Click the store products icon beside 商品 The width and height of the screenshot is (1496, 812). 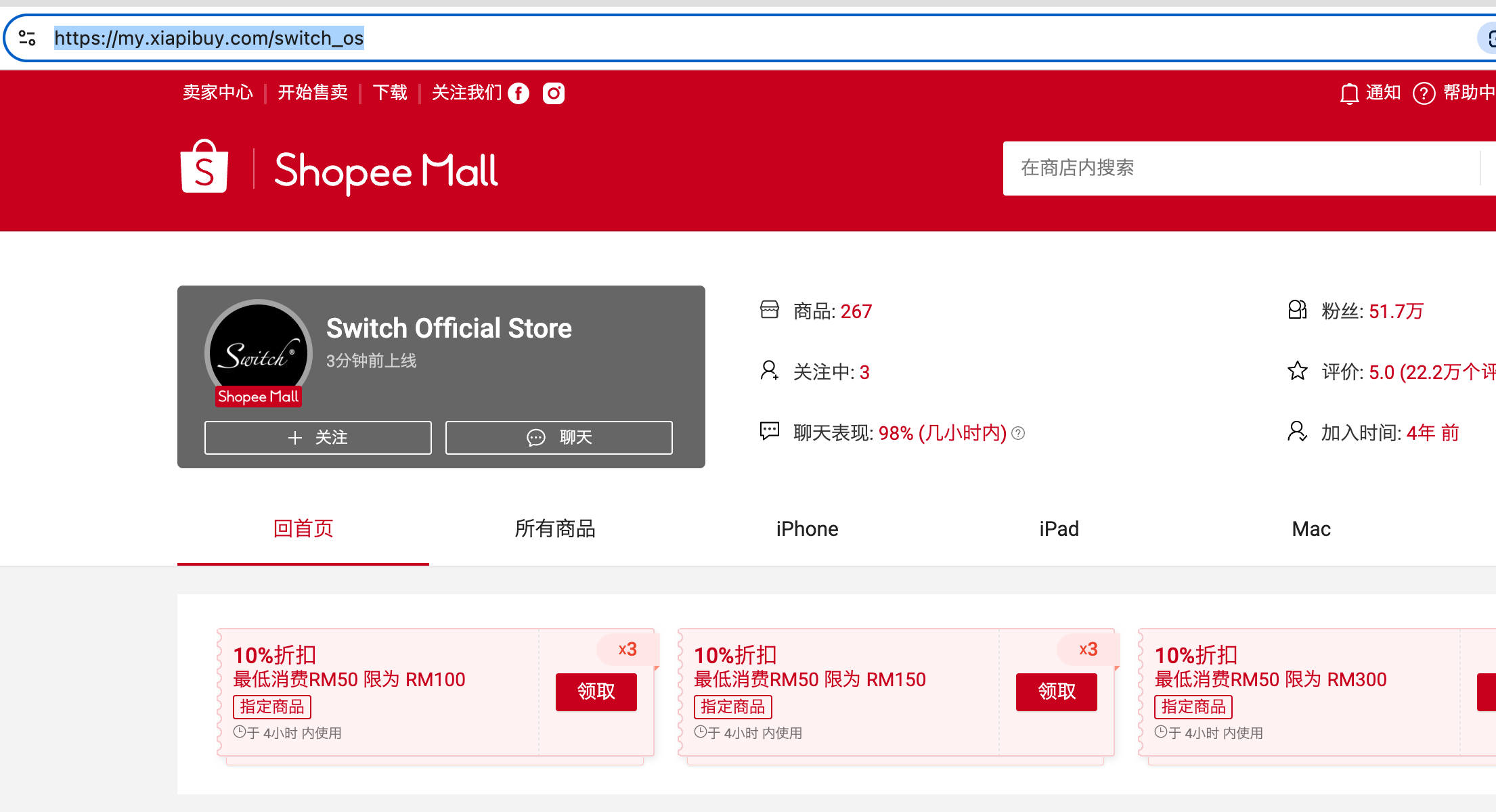coord(770,310)
